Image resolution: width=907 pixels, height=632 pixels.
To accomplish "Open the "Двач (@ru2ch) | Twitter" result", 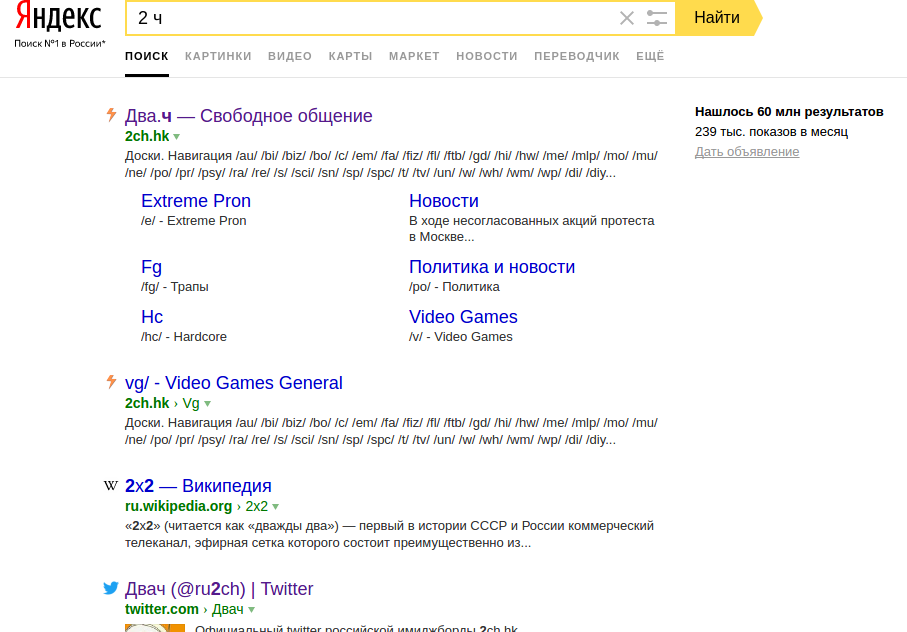I will pos(219,589).
